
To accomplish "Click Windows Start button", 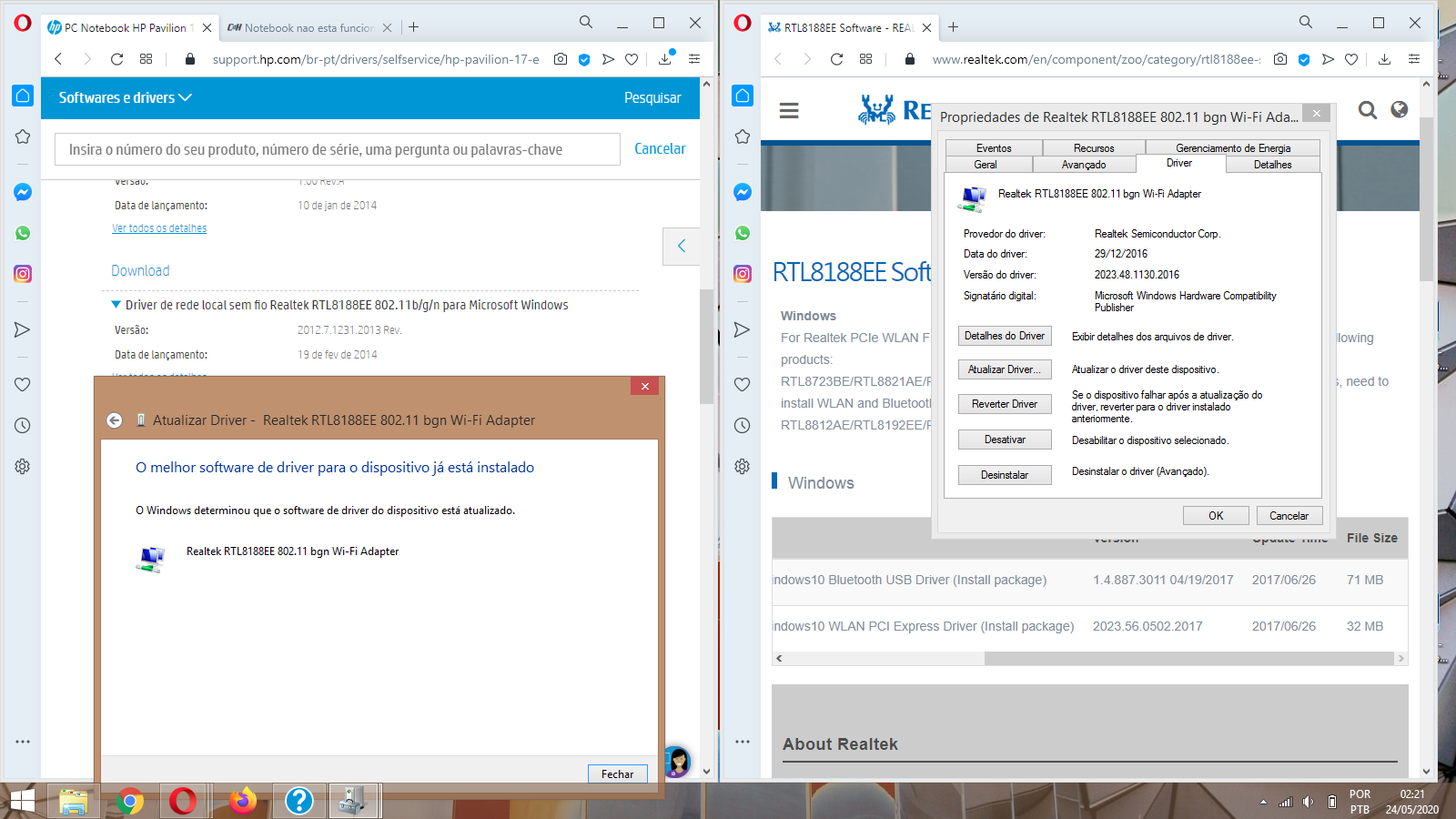I will click(22, 801).
